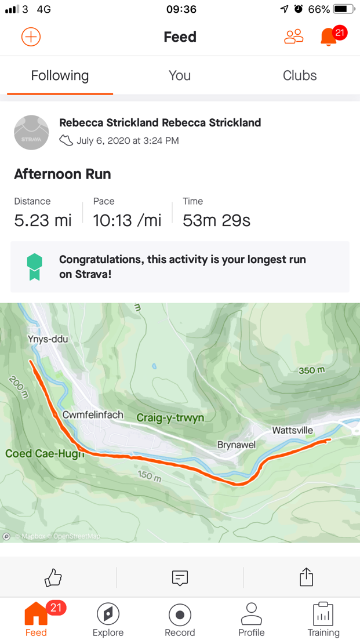Open Rebecca Strickland's profile name

point(160,122)
